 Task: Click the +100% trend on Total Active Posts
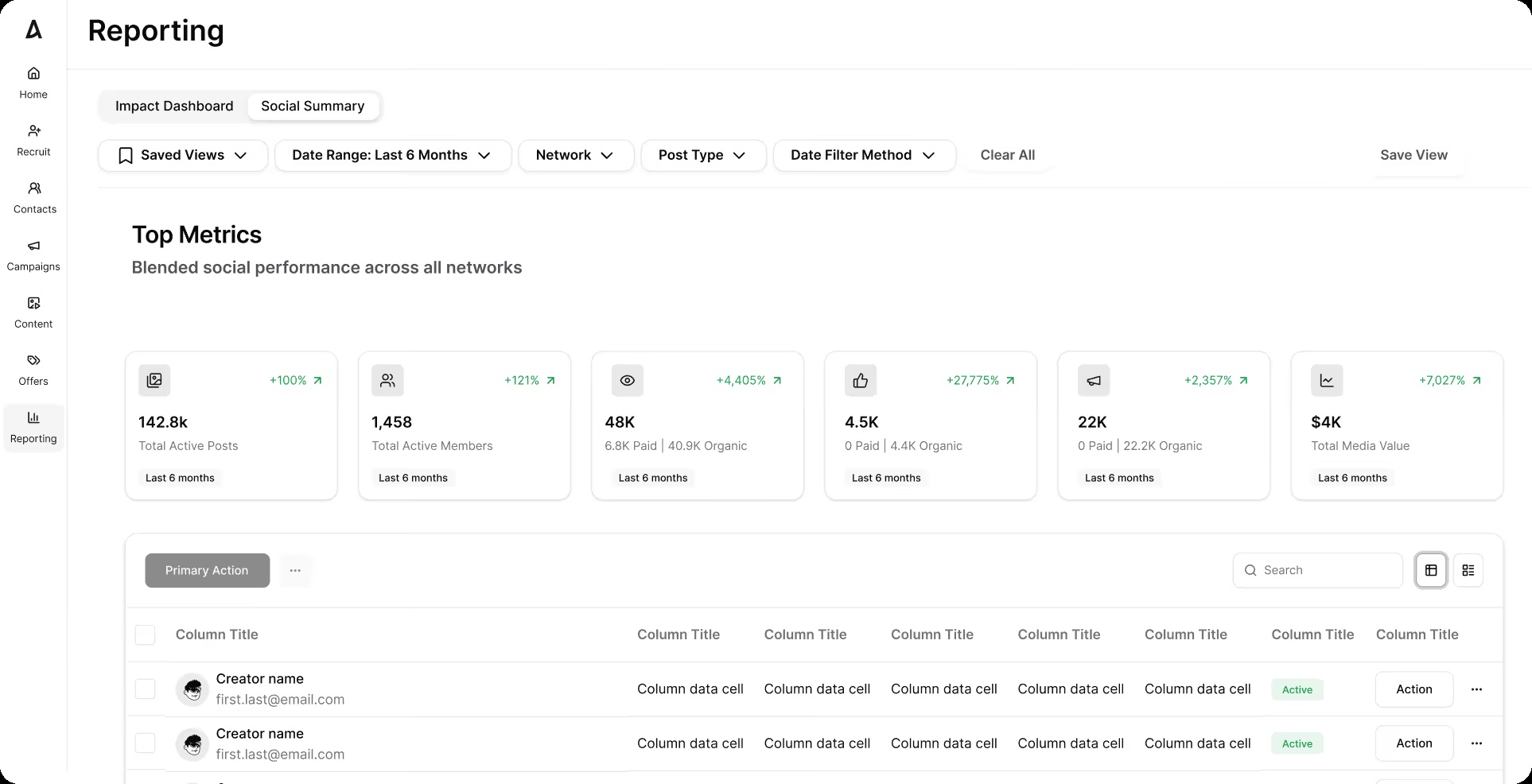pos(296,380)
